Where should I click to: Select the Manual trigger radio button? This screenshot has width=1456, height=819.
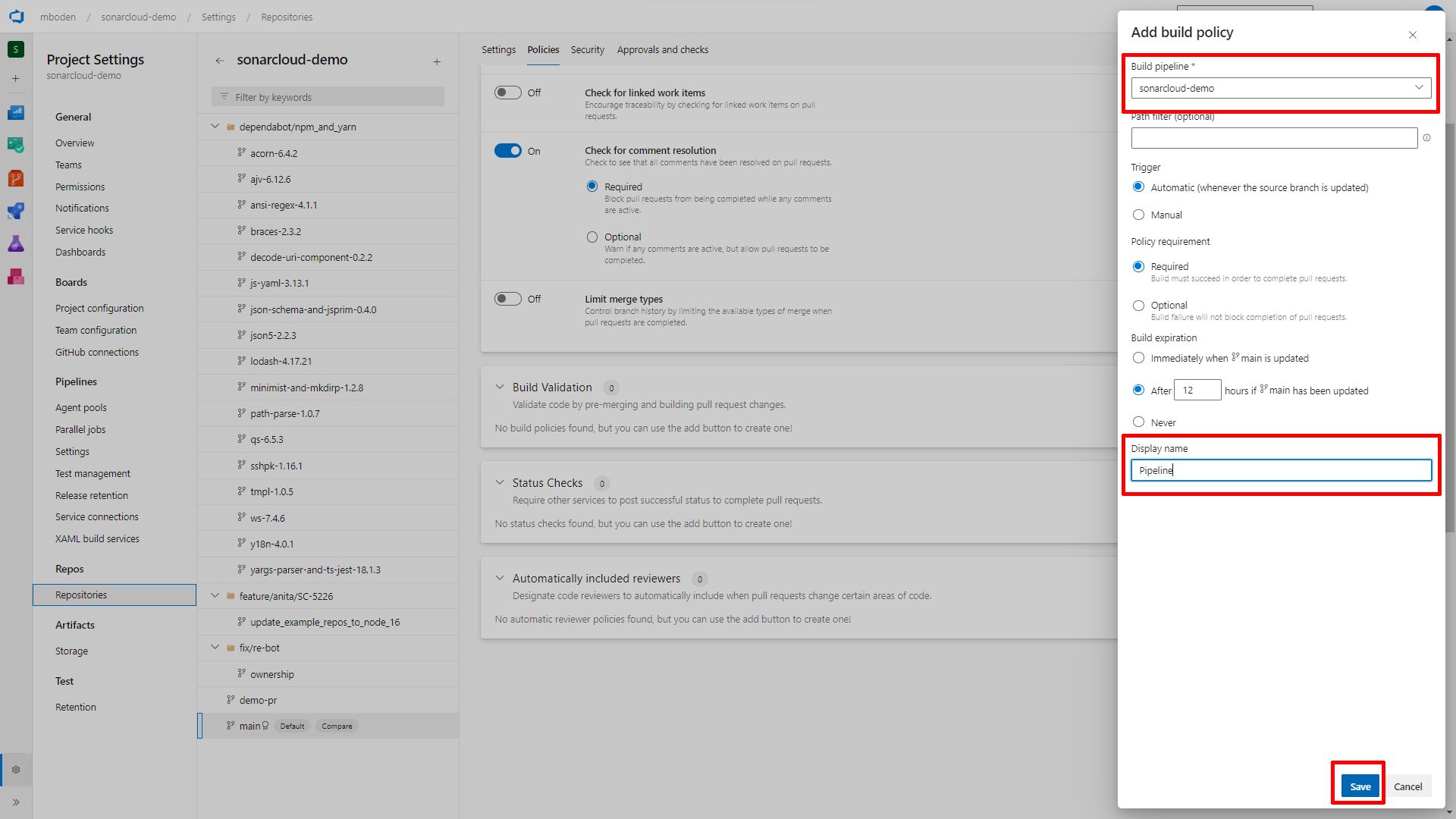coord(1138,215)
